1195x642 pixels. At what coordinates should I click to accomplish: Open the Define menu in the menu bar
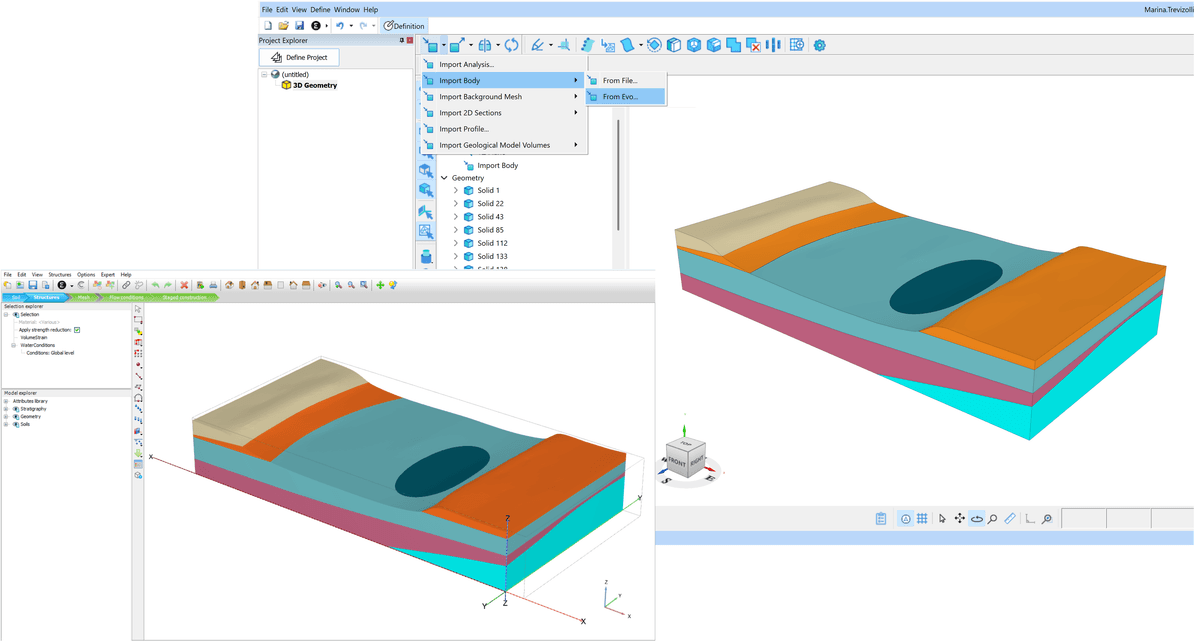click(320, 10)
